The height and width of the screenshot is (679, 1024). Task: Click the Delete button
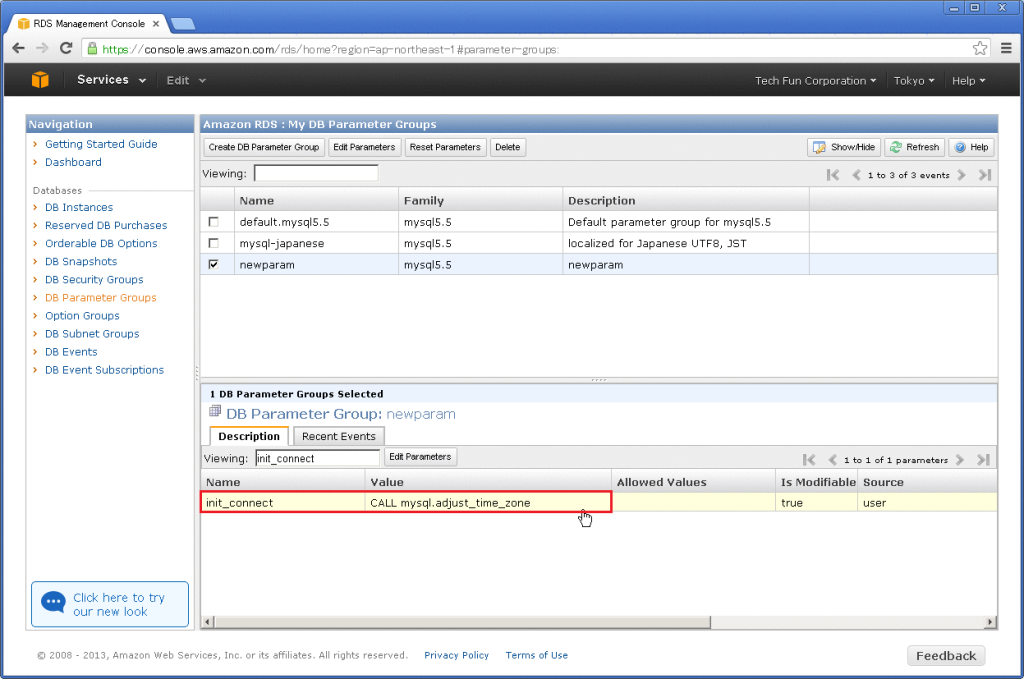click(507, 147)
